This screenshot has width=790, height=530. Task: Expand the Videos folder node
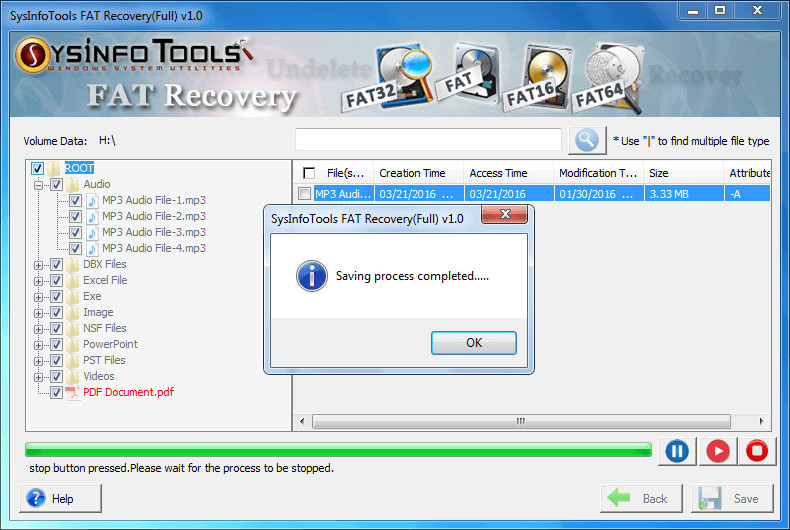tap(38, 377)
